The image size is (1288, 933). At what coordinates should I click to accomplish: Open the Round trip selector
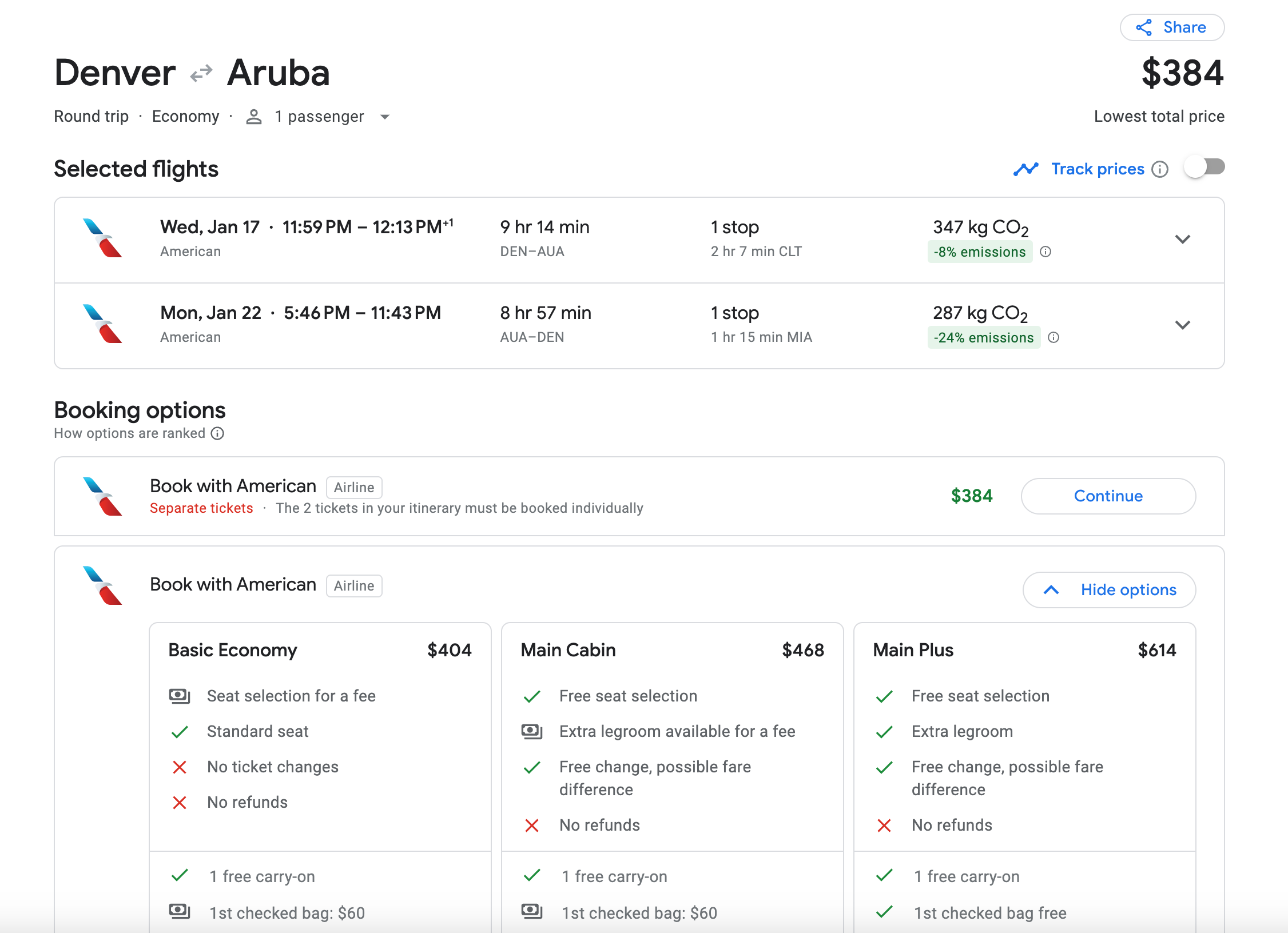(x=91, y=116)
